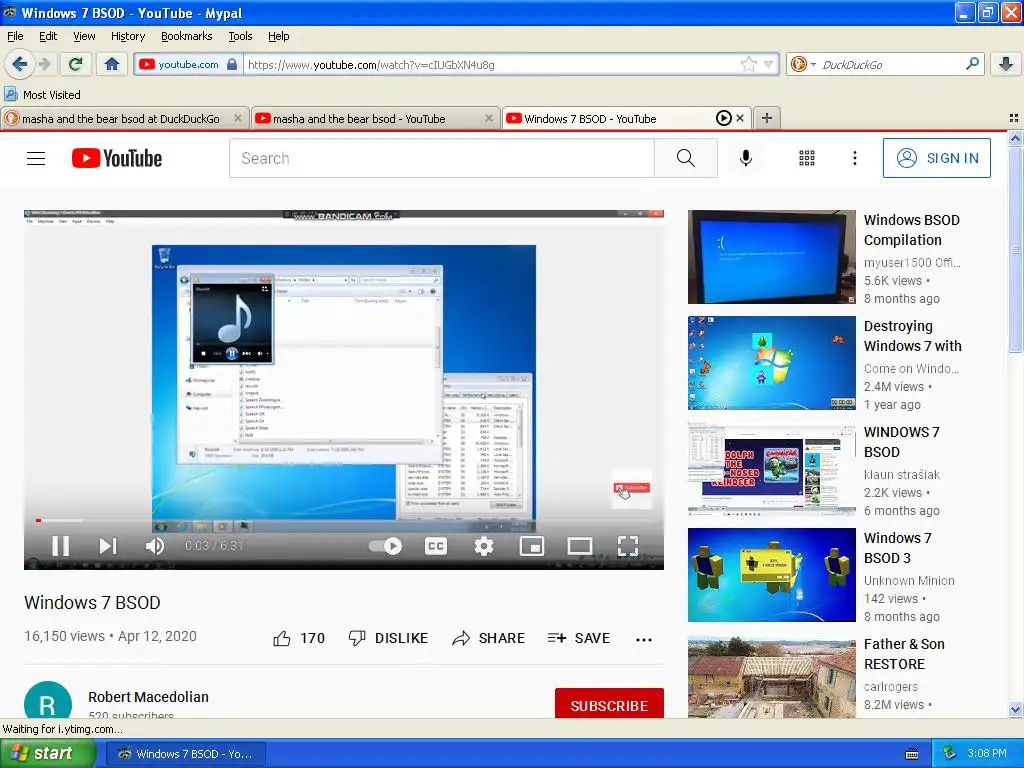This screenshot has width=1024, height=768.
Task: Switch to theater mode
Action: 579,546
